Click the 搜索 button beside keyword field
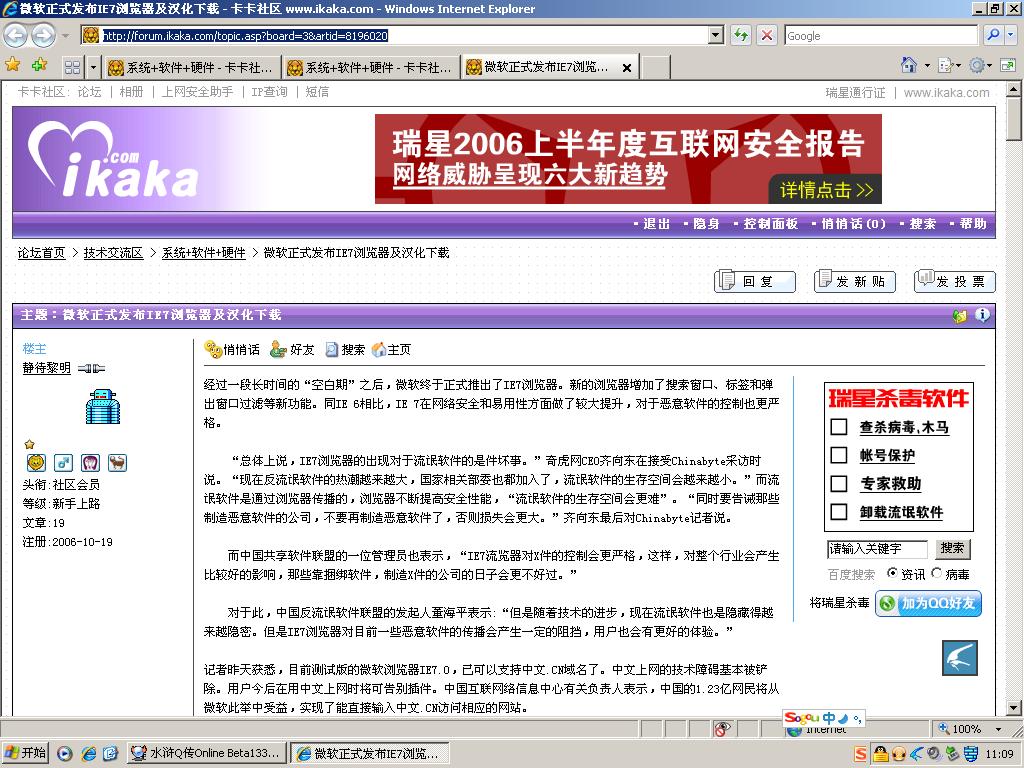This screenshot has height=768, width=1024. point(952,549)
